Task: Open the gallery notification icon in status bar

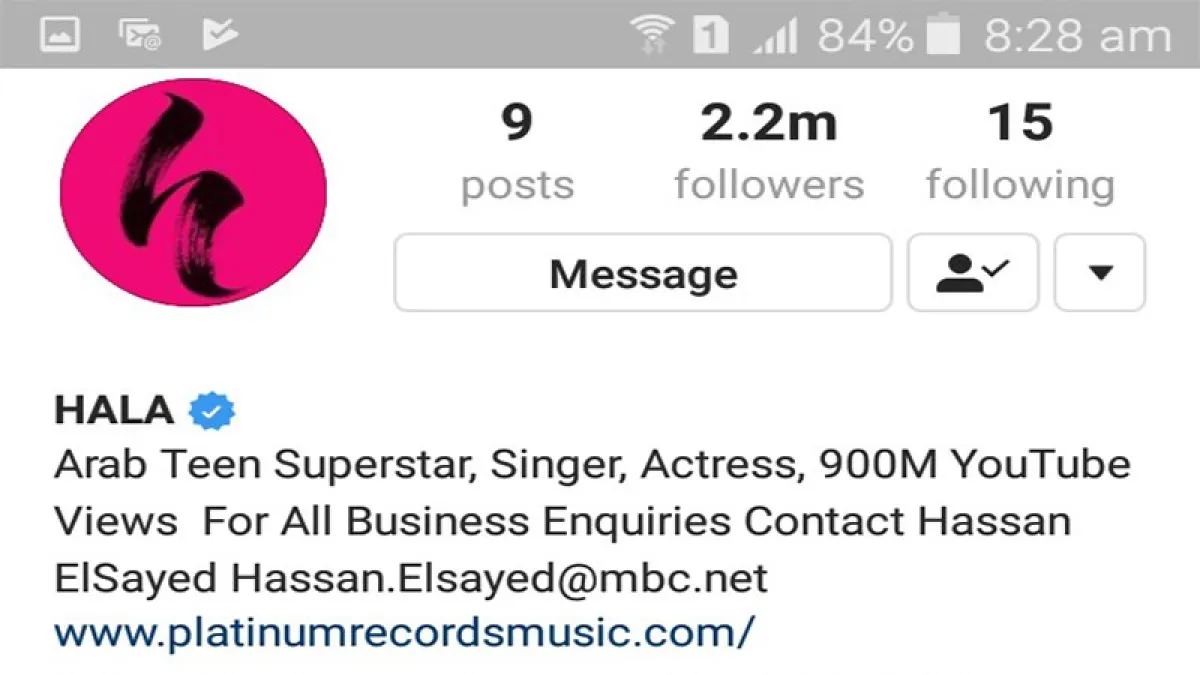Action: tap(60, 35)
